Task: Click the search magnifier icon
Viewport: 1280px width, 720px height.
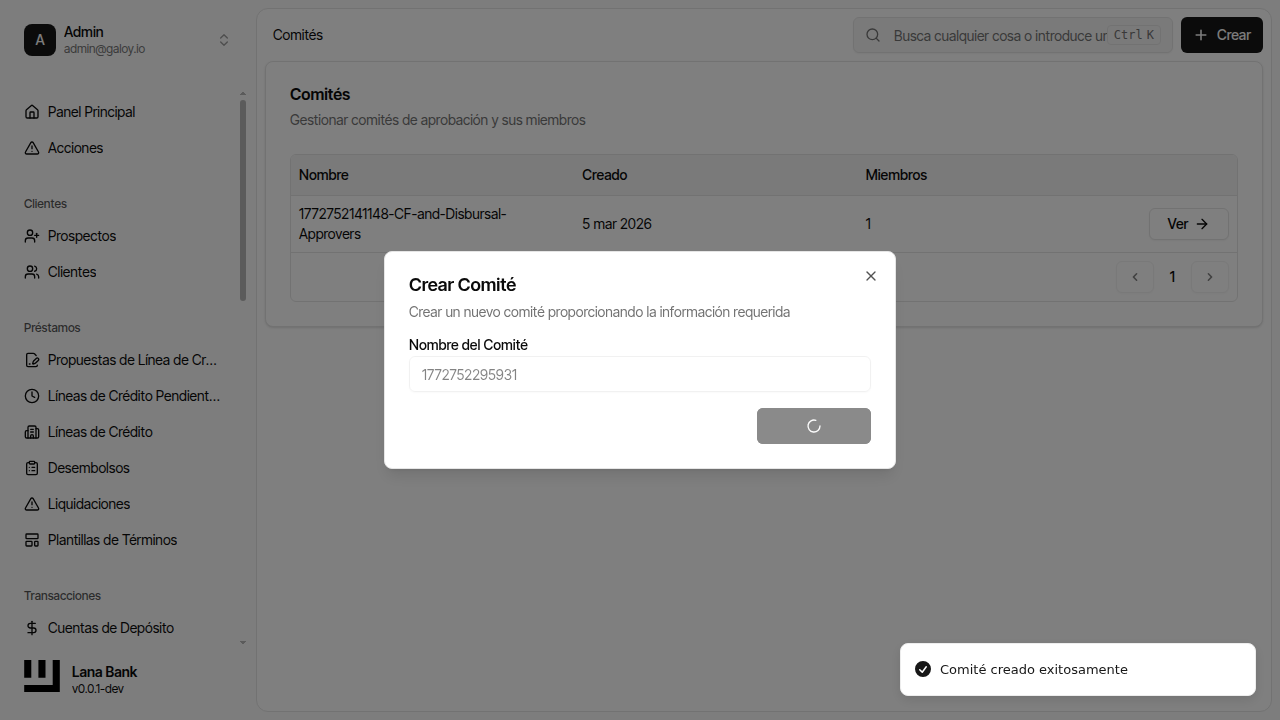Action: pyautogui.click(x=873, y=35)
